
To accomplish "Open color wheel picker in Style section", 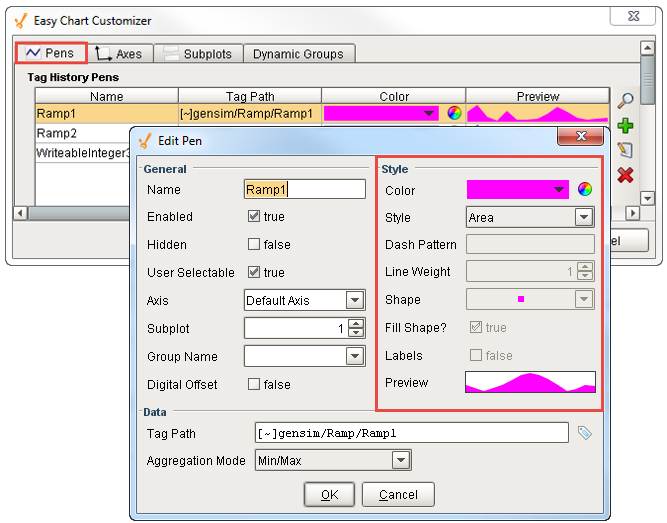I will coord(585,189).
